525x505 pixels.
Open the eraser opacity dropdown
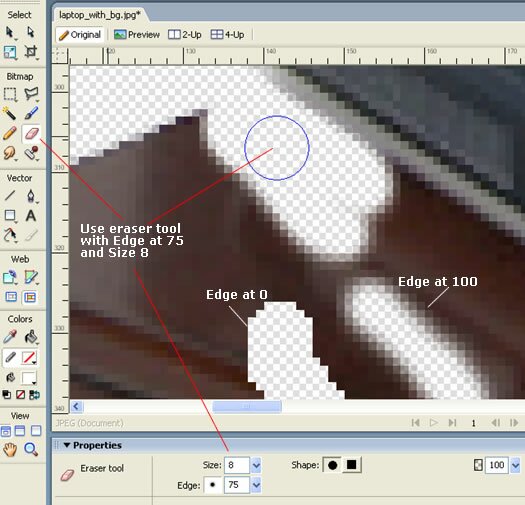coord(515,465)
